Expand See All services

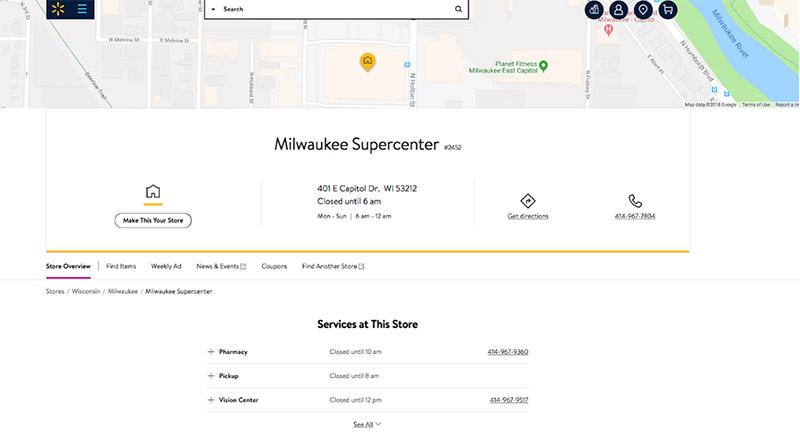click(x=367, y=424)
